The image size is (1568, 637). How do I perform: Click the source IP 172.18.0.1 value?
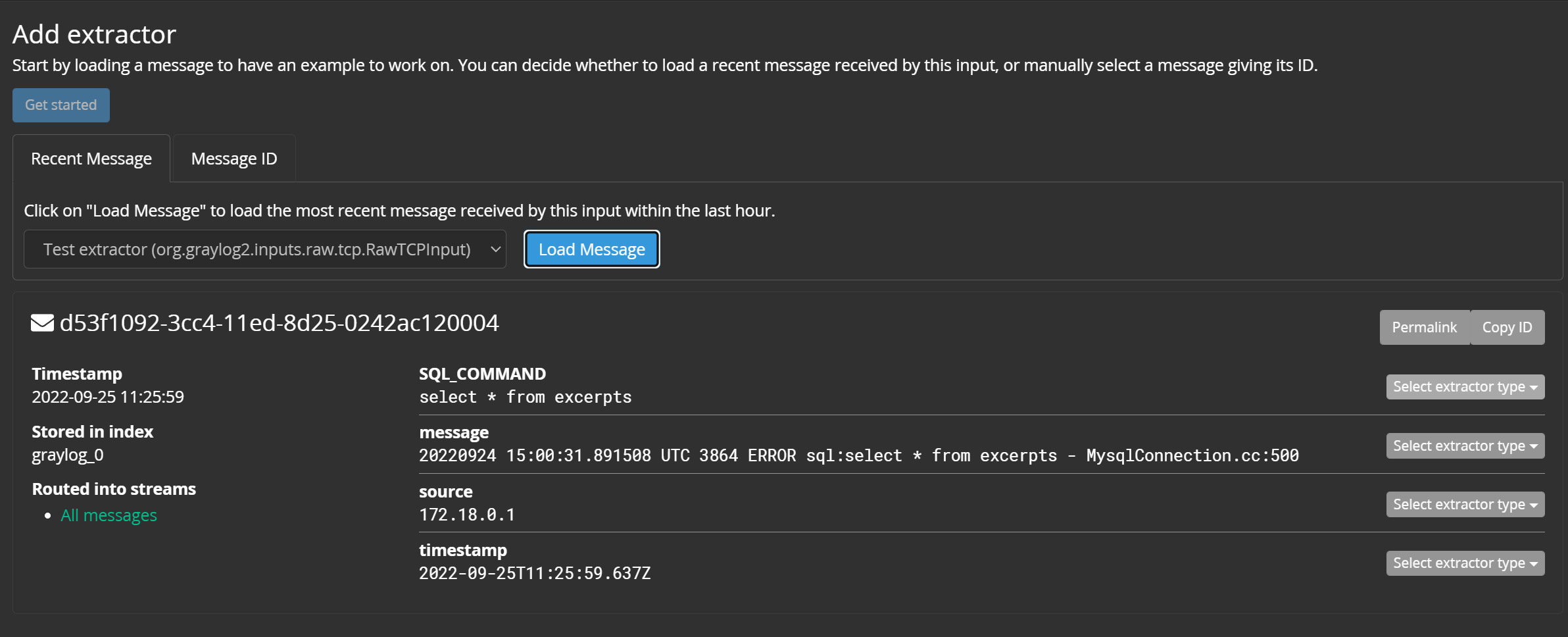tap(467, 515)
